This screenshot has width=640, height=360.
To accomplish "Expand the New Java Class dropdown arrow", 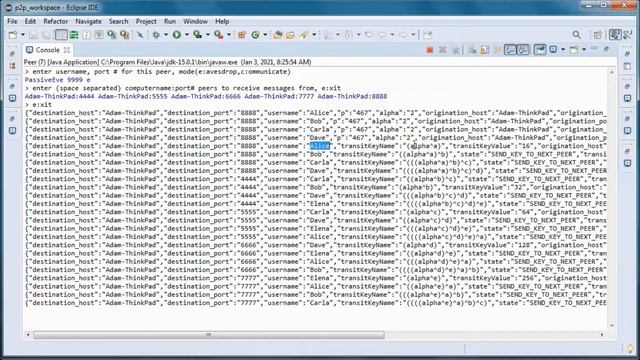I will click(265, 35).
